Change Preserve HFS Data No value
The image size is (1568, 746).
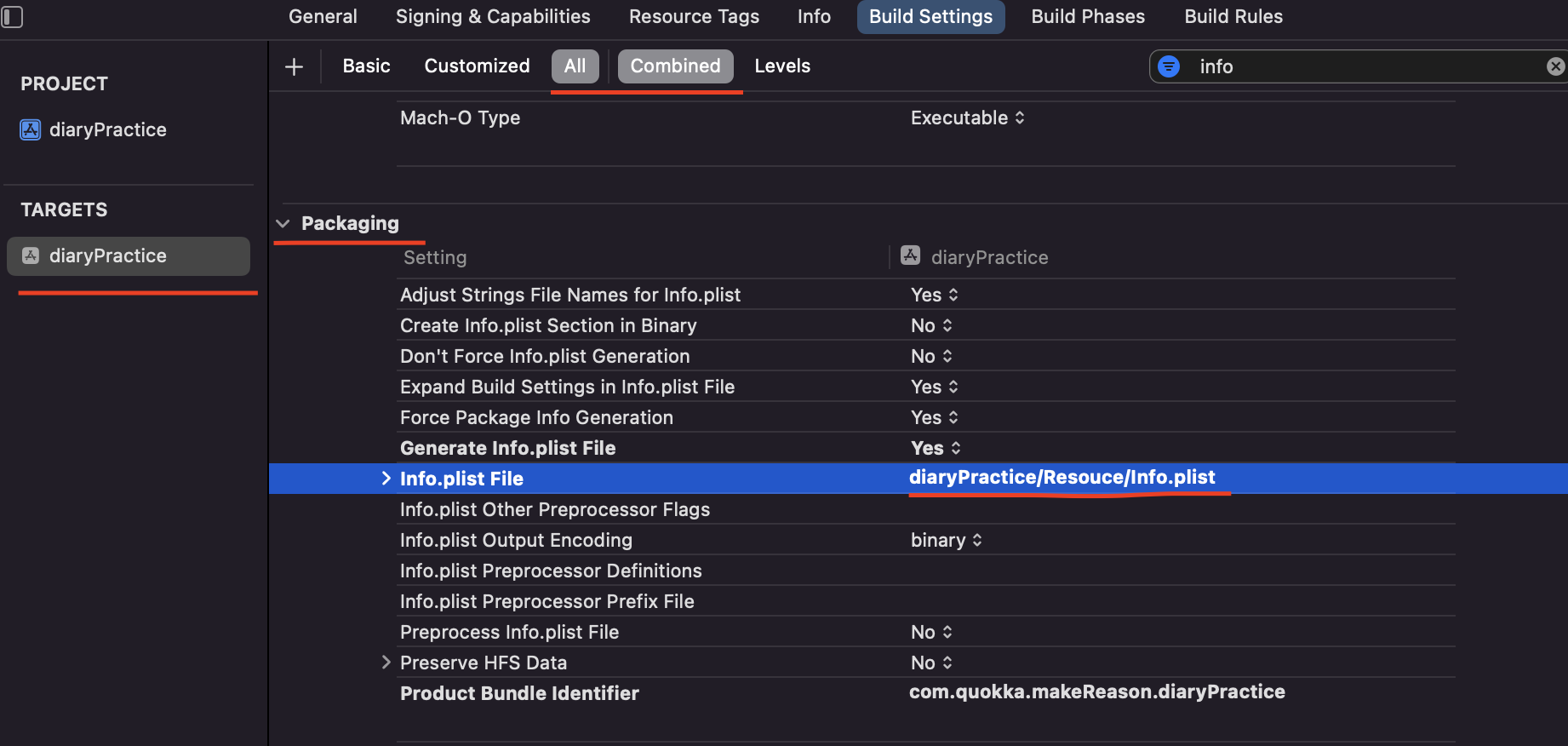pos(931,663)
